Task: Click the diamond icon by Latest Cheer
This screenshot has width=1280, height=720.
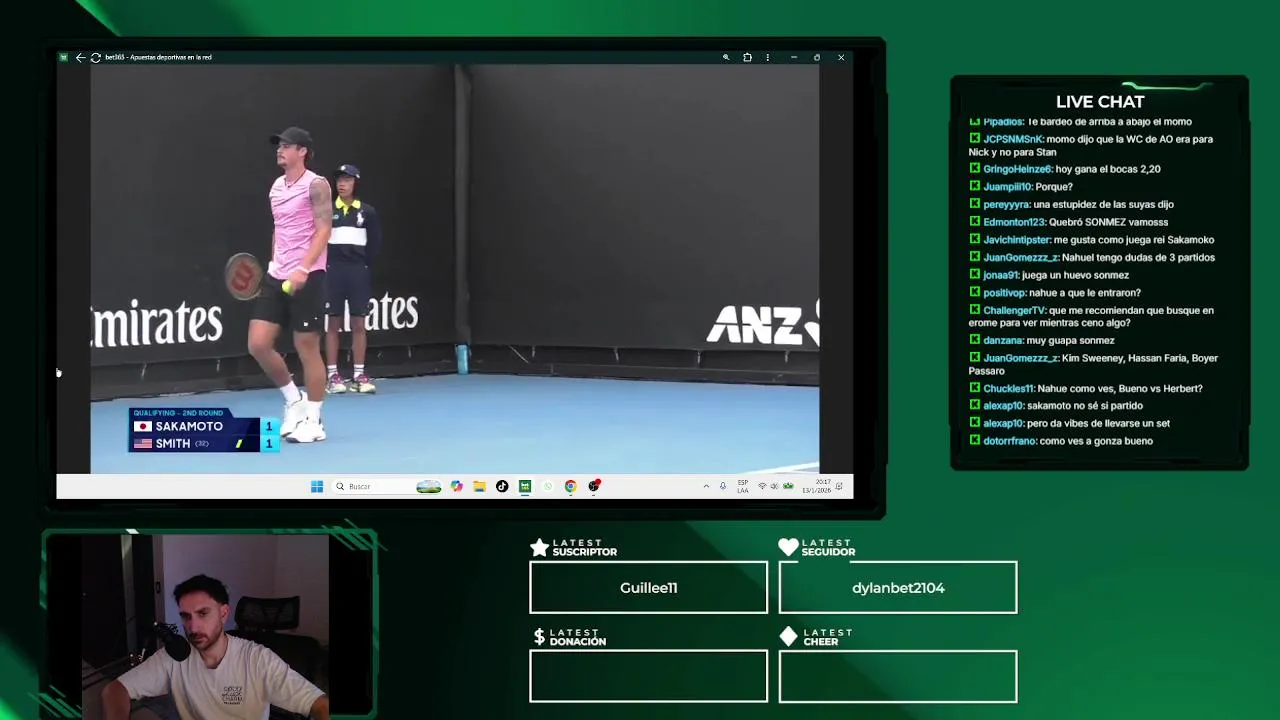Action: tap(788, 637)
